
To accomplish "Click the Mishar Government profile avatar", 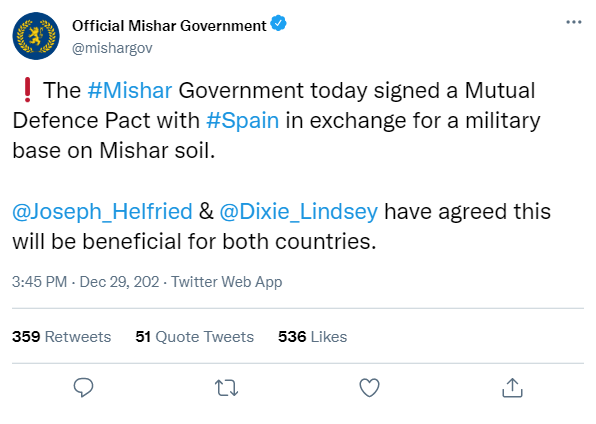I will [36, 36].
